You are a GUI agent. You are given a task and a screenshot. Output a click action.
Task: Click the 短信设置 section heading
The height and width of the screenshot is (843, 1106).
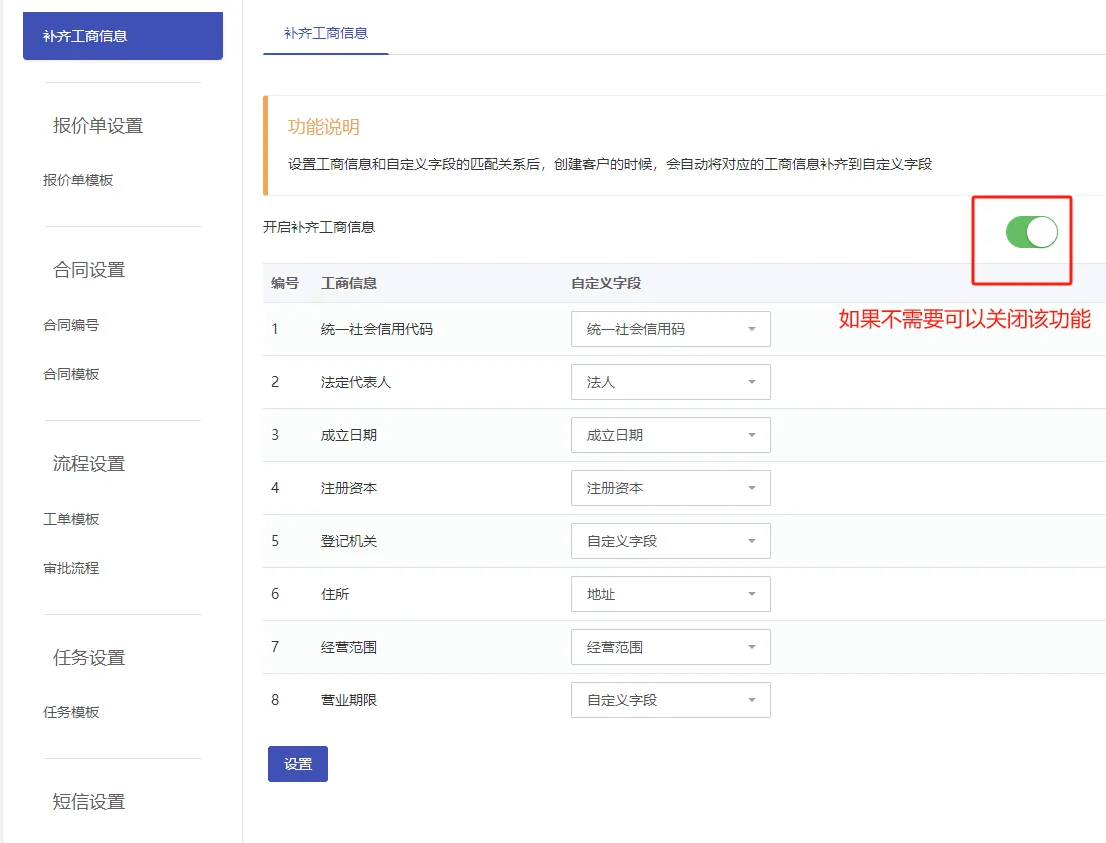click(x=89, y=801)
